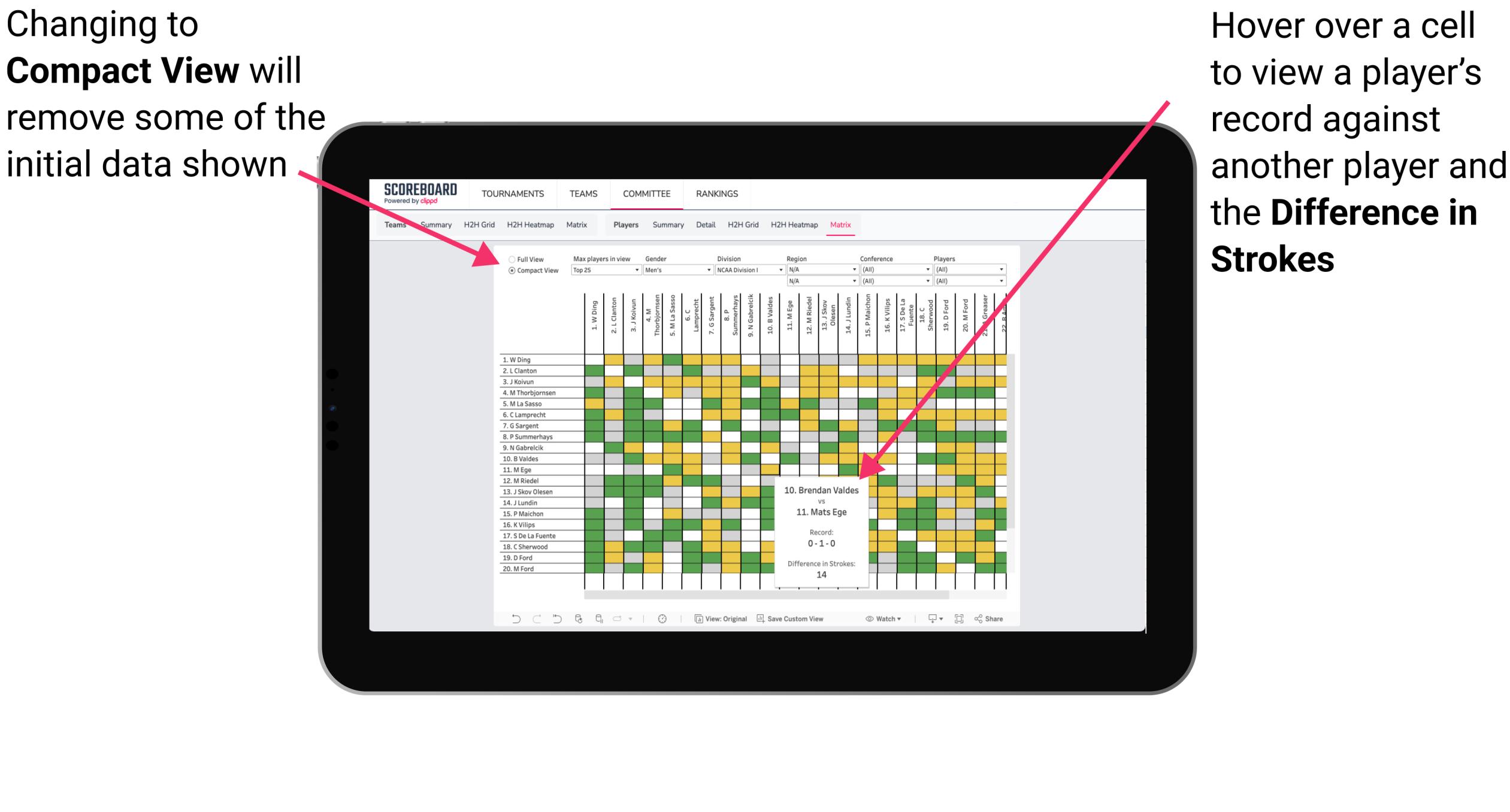The image size is (1510, 812).
Task: Click the Share icon button
Action: (x=1000, y=618)
